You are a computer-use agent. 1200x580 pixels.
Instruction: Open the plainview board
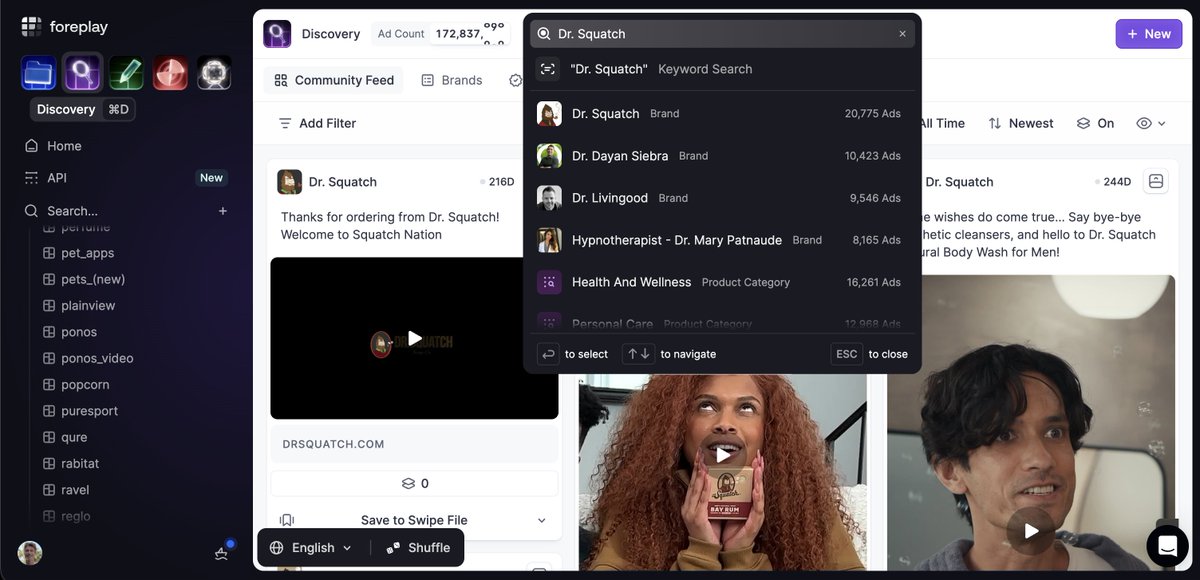tap(88, 306)
